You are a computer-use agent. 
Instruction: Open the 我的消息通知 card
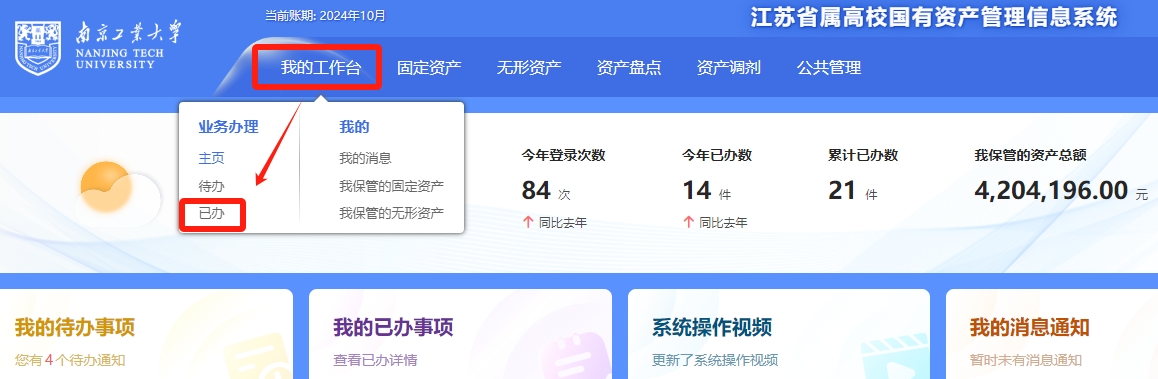tap(1052, 334)
